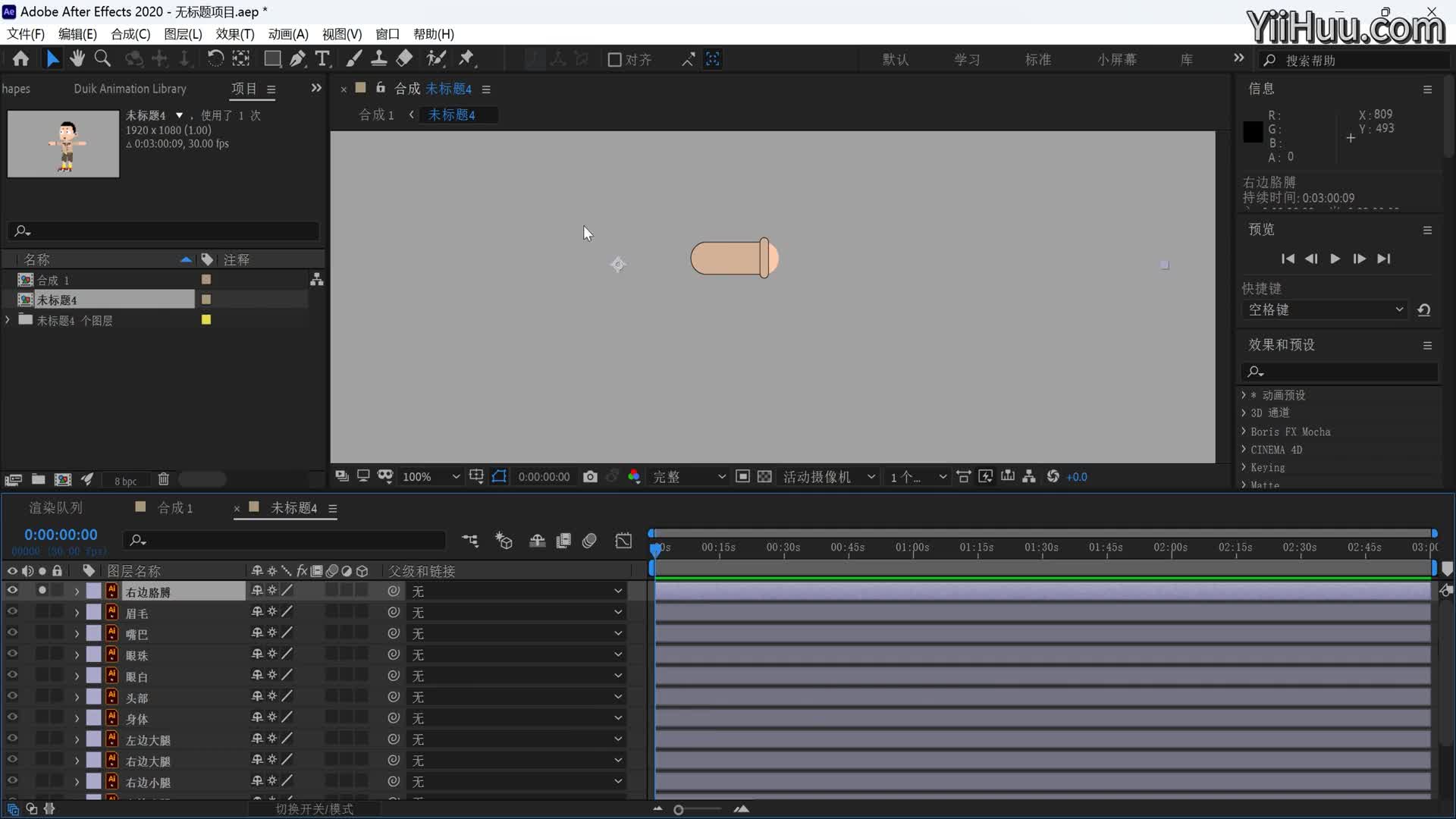
Task: Enable the 对齐 snapping checkbox
Action: pyautogui.click(x=615, y=60)
